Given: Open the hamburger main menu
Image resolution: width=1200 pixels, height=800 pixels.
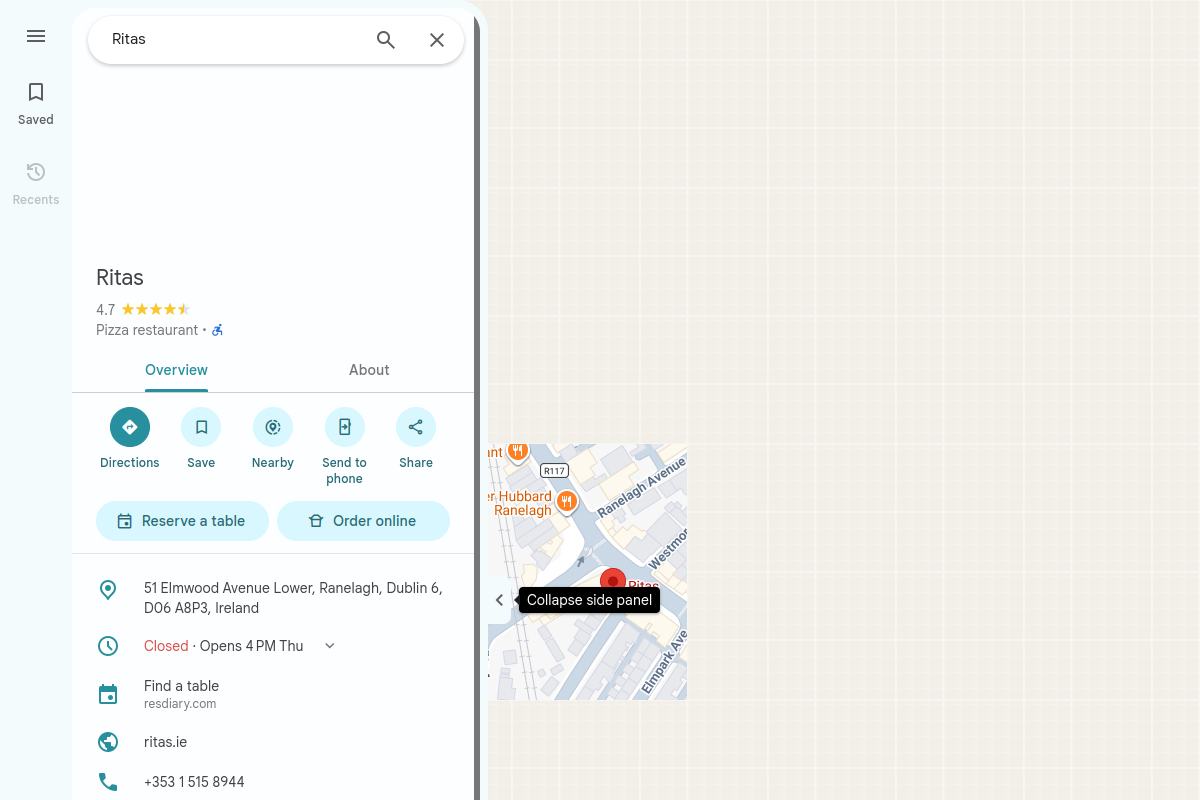Looking at the screenshot, I should 36,36.
